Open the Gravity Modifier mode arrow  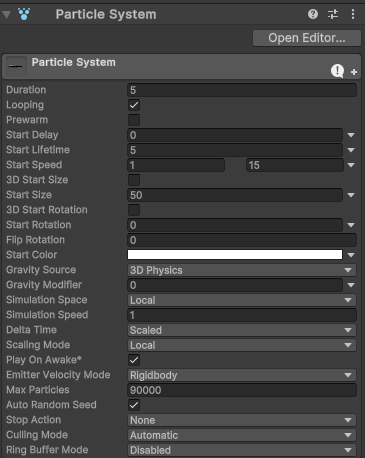pyautogui.click(x=351, y=285)
